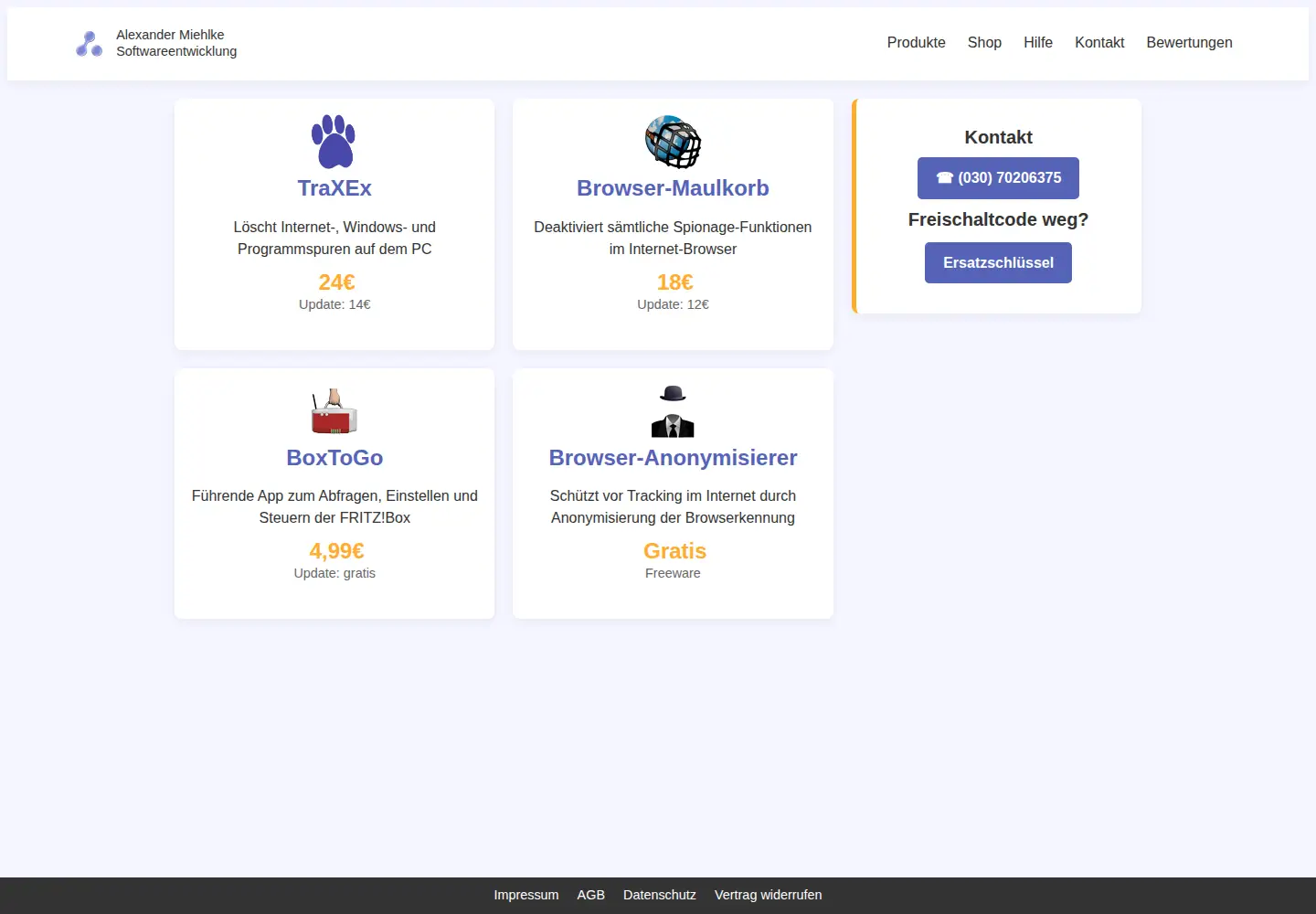Click the TraXEx paw print icon
1316x914 pixels.
(x=334, y=142)
